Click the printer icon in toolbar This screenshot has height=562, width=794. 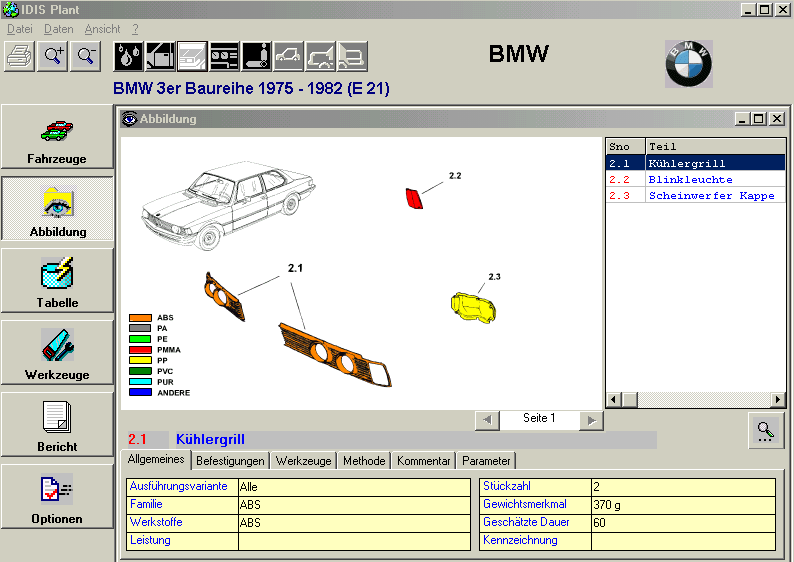[20, 56]
